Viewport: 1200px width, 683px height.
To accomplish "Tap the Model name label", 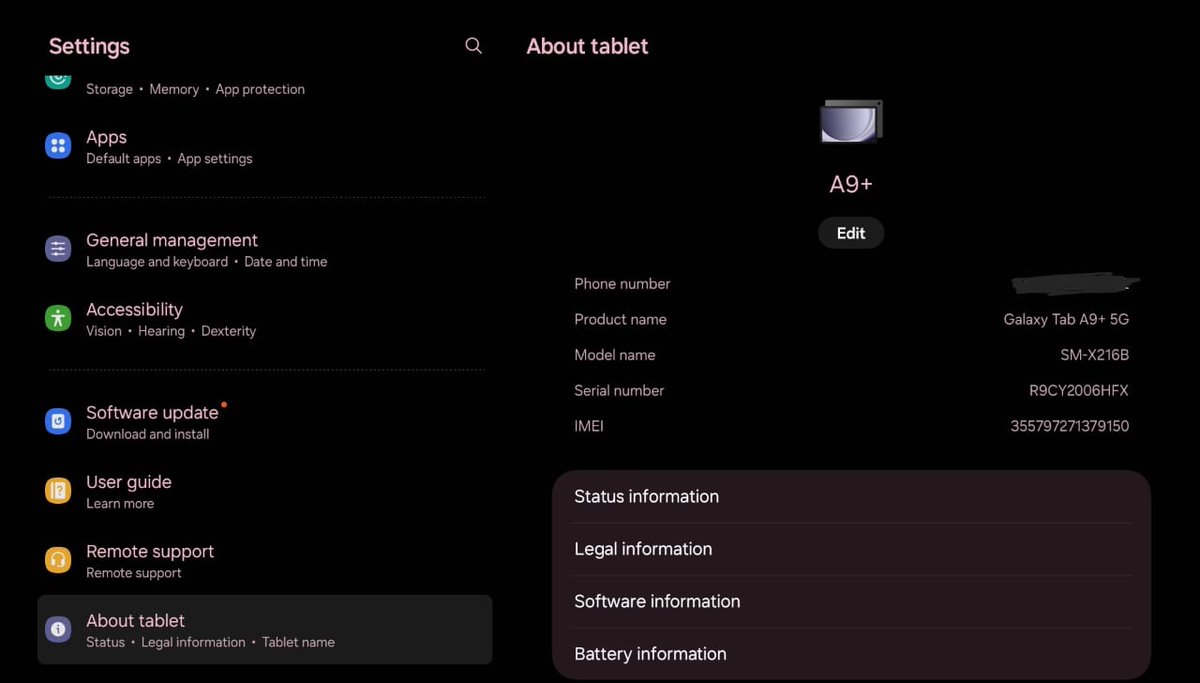I will (614, 355).
